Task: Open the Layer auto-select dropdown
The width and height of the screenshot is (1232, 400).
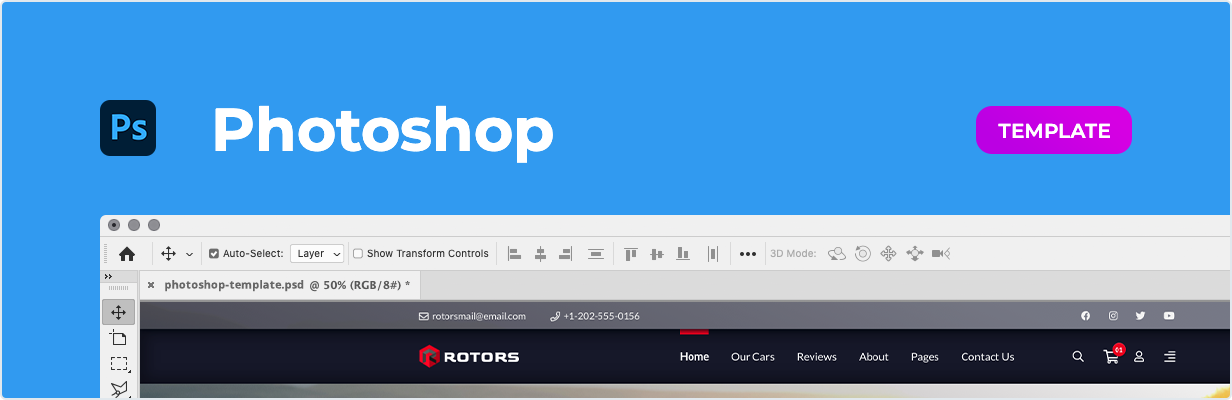Action: [x=317, y=254]
